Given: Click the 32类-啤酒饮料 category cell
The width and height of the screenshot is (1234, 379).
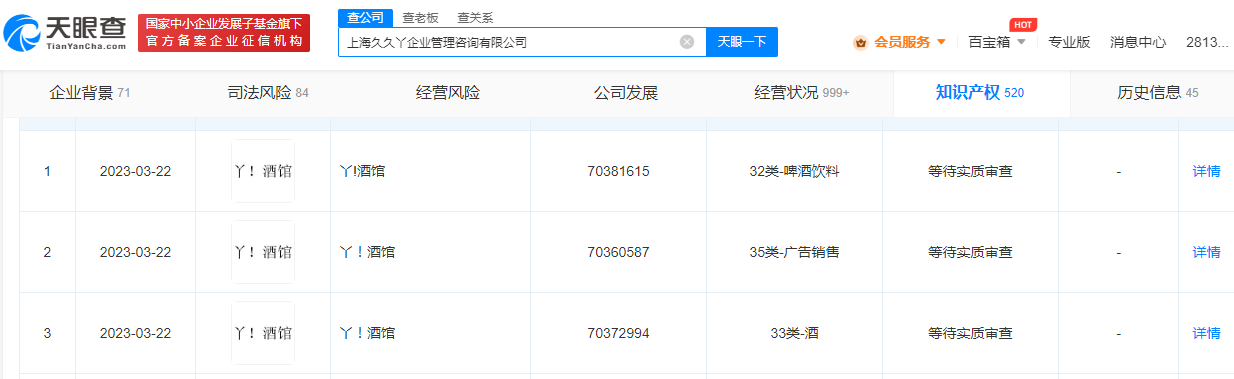Looking at the screenshot, I should (794, 171).
